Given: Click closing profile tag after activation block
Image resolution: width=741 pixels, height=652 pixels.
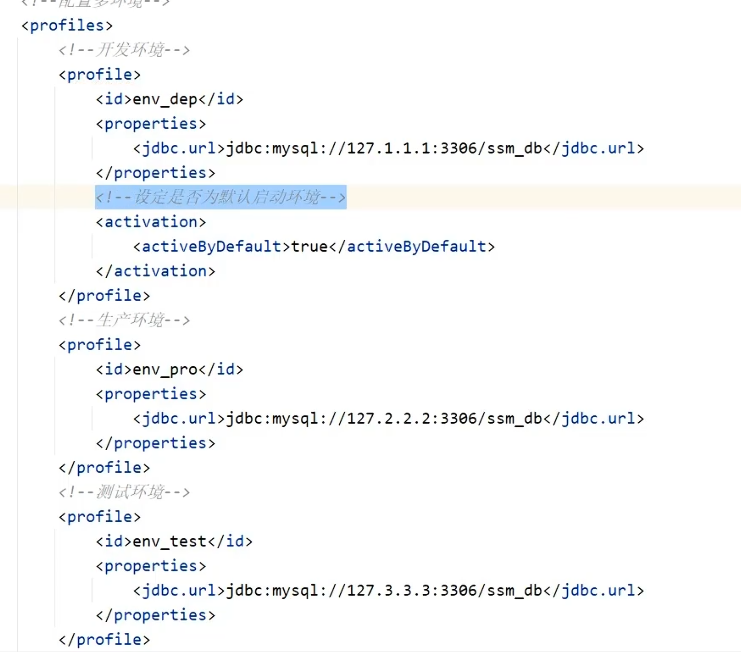Looking at the screenshot, I should (104, 296).
